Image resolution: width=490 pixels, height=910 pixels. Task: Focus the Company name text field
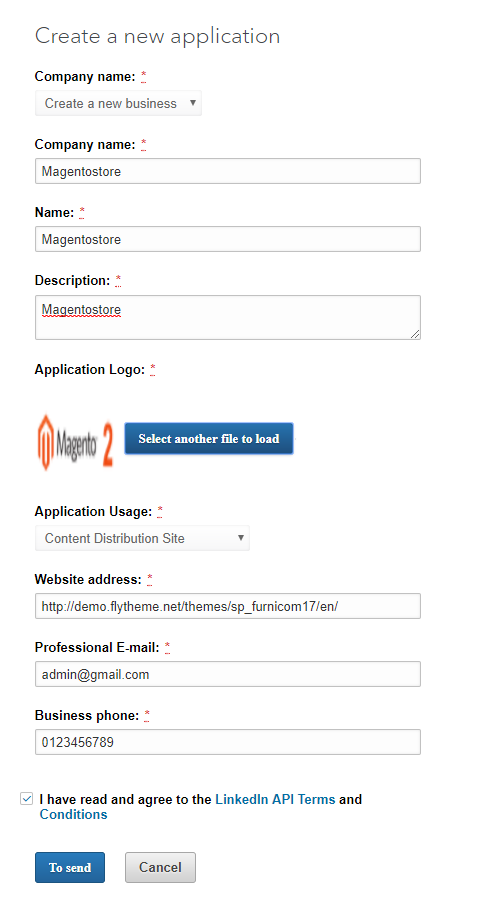point(228,171)
